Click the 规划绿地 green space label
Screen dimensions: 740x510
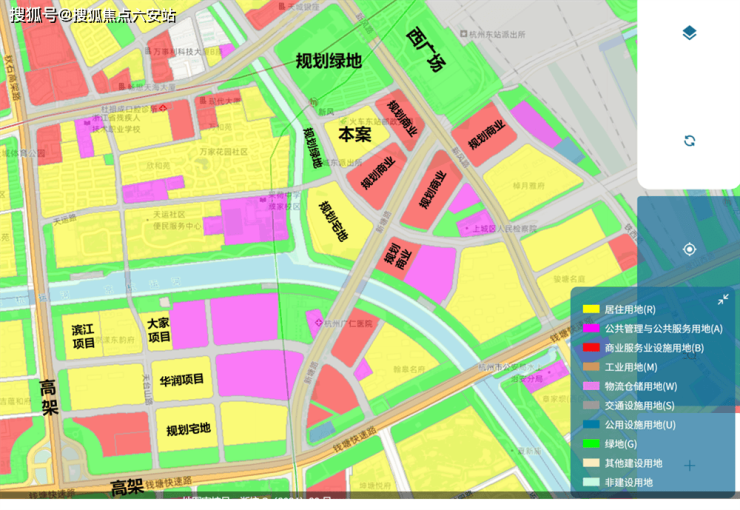[x=328, y=61]
